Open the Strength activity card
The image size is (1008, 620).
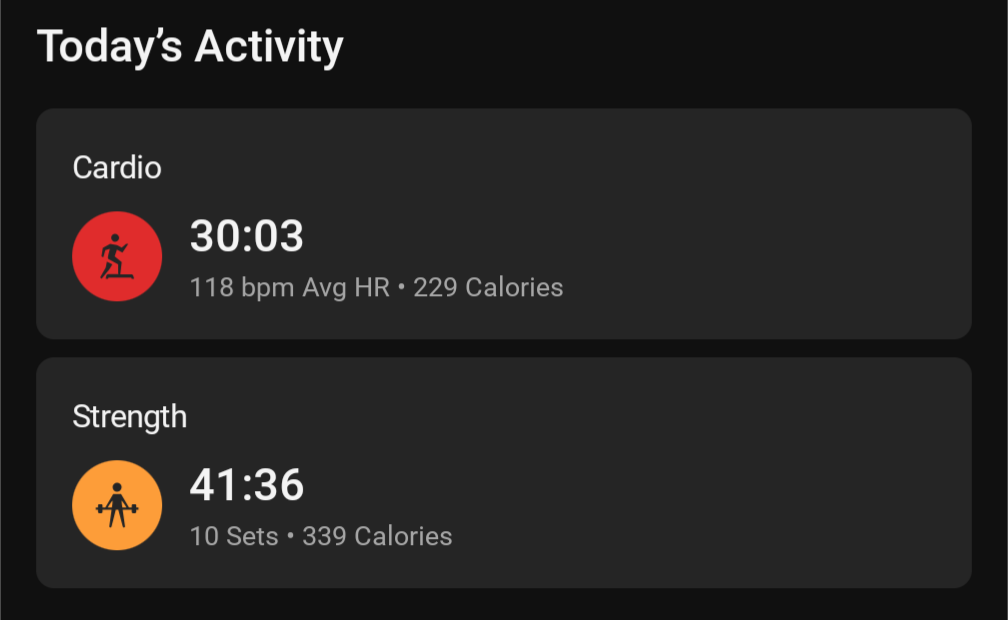(503, 473)
